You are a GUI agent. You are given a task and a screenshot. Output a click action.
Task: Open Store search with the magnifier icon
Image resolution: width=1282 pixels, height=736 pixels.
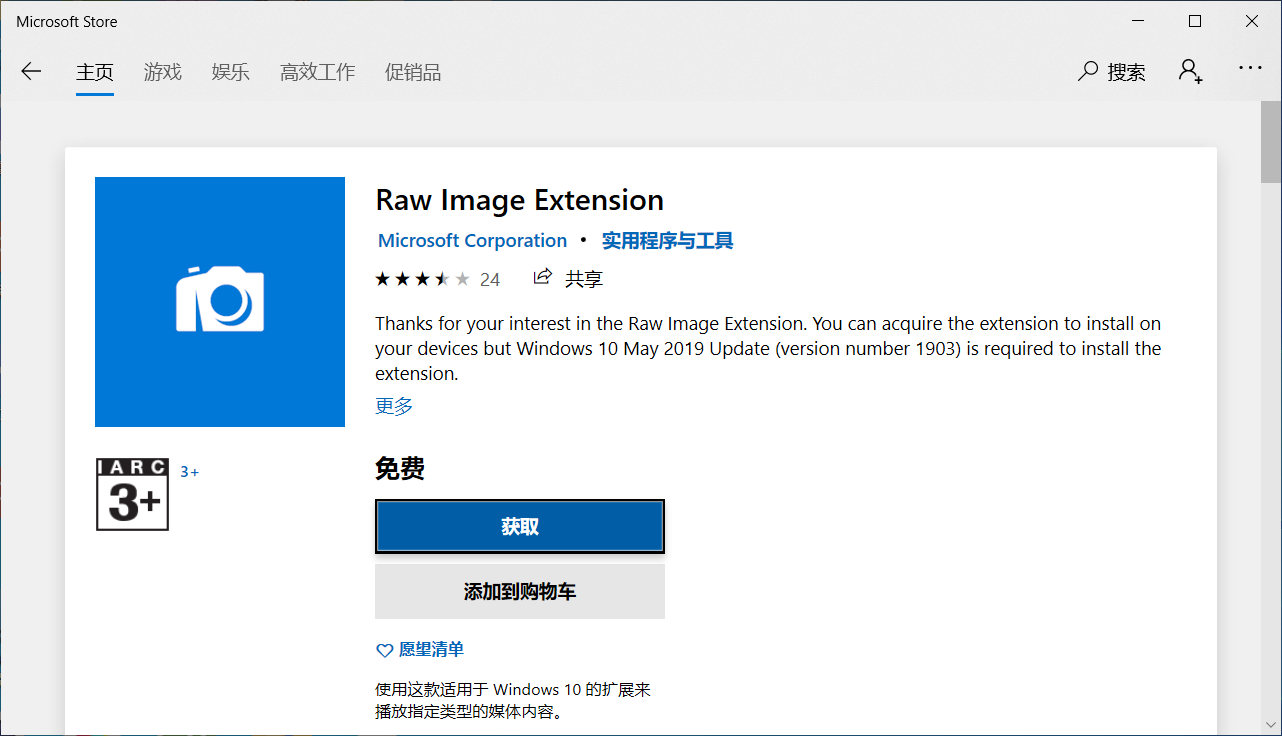click(1088, 71)
